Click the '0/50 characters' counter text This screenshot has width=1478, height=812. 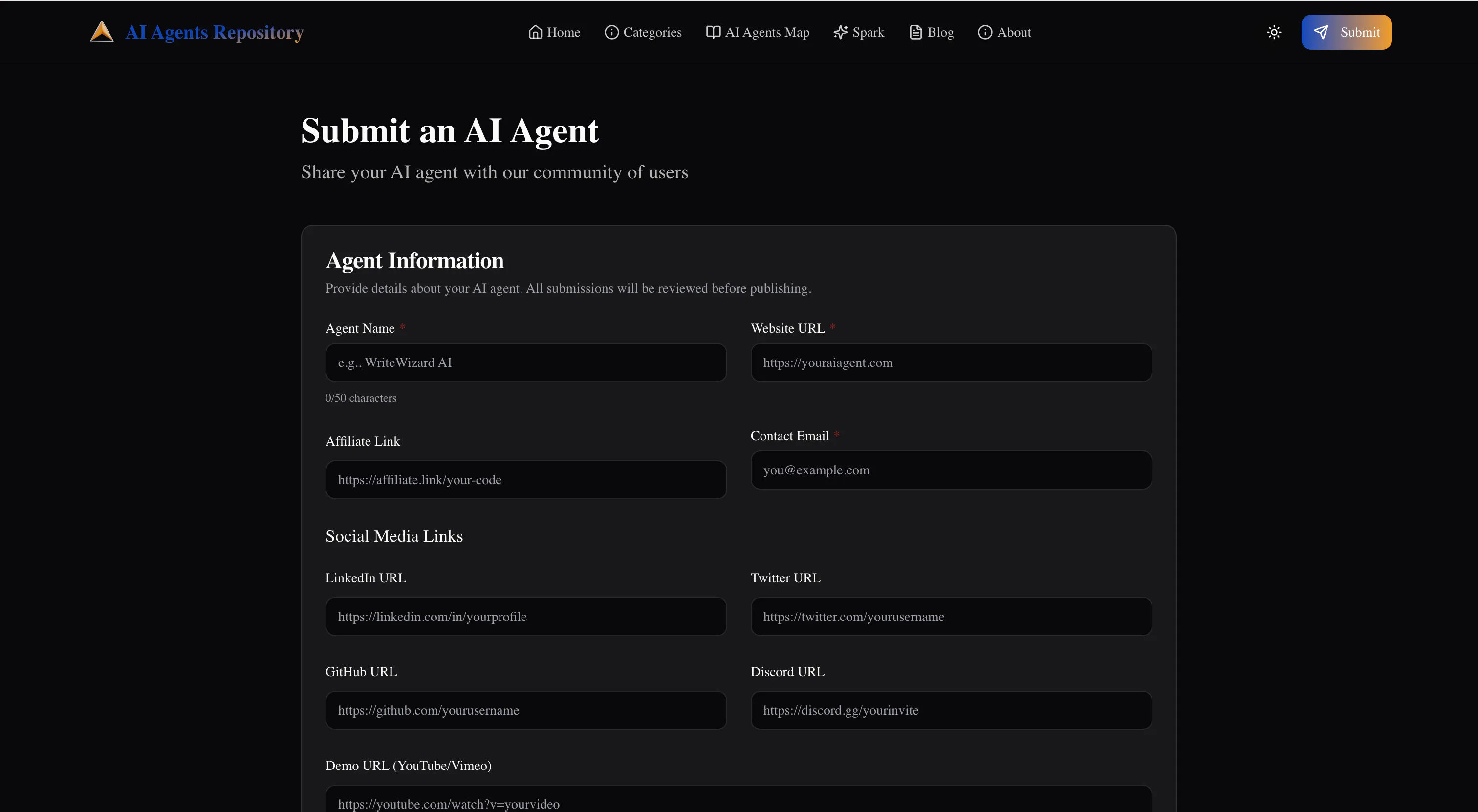point(360,398)
